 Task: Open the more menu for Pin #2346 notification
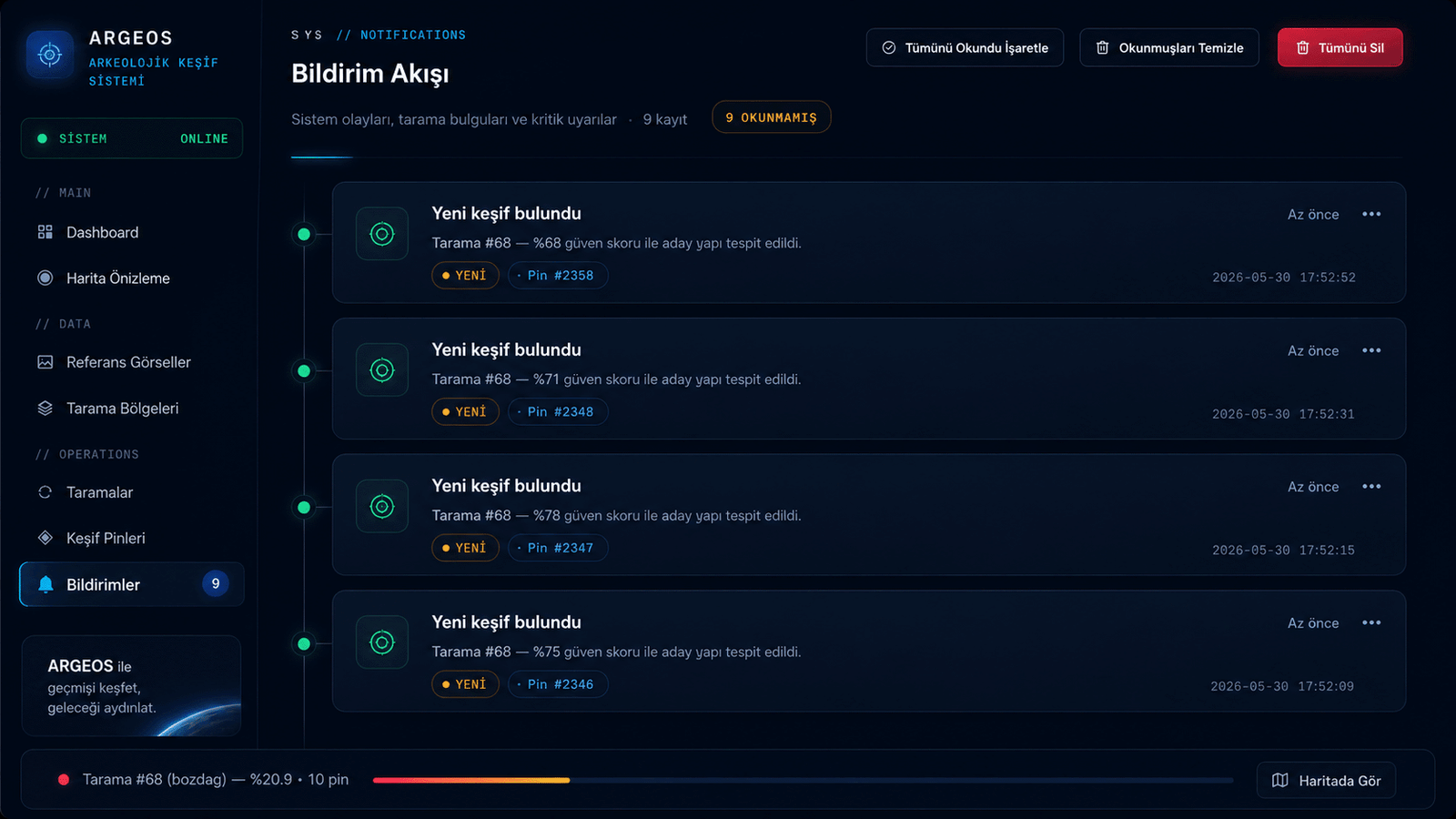tap(1371, 622)
